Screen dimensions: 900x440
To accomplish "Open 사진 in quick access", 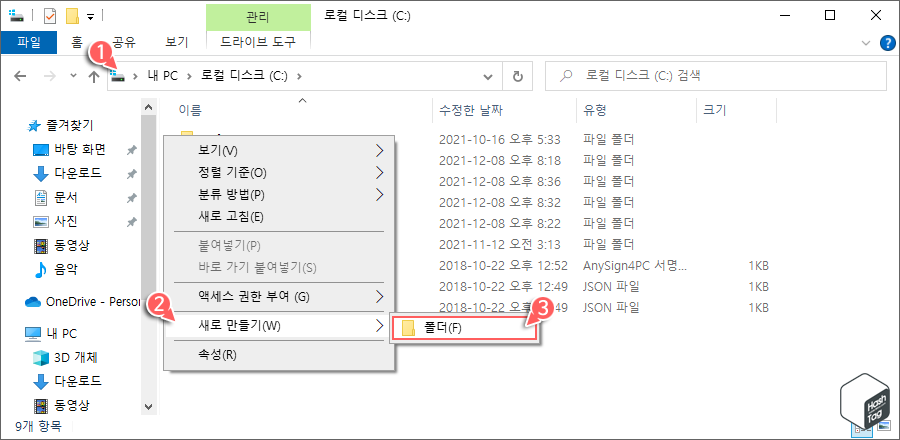I will click(x=65, y=221).
